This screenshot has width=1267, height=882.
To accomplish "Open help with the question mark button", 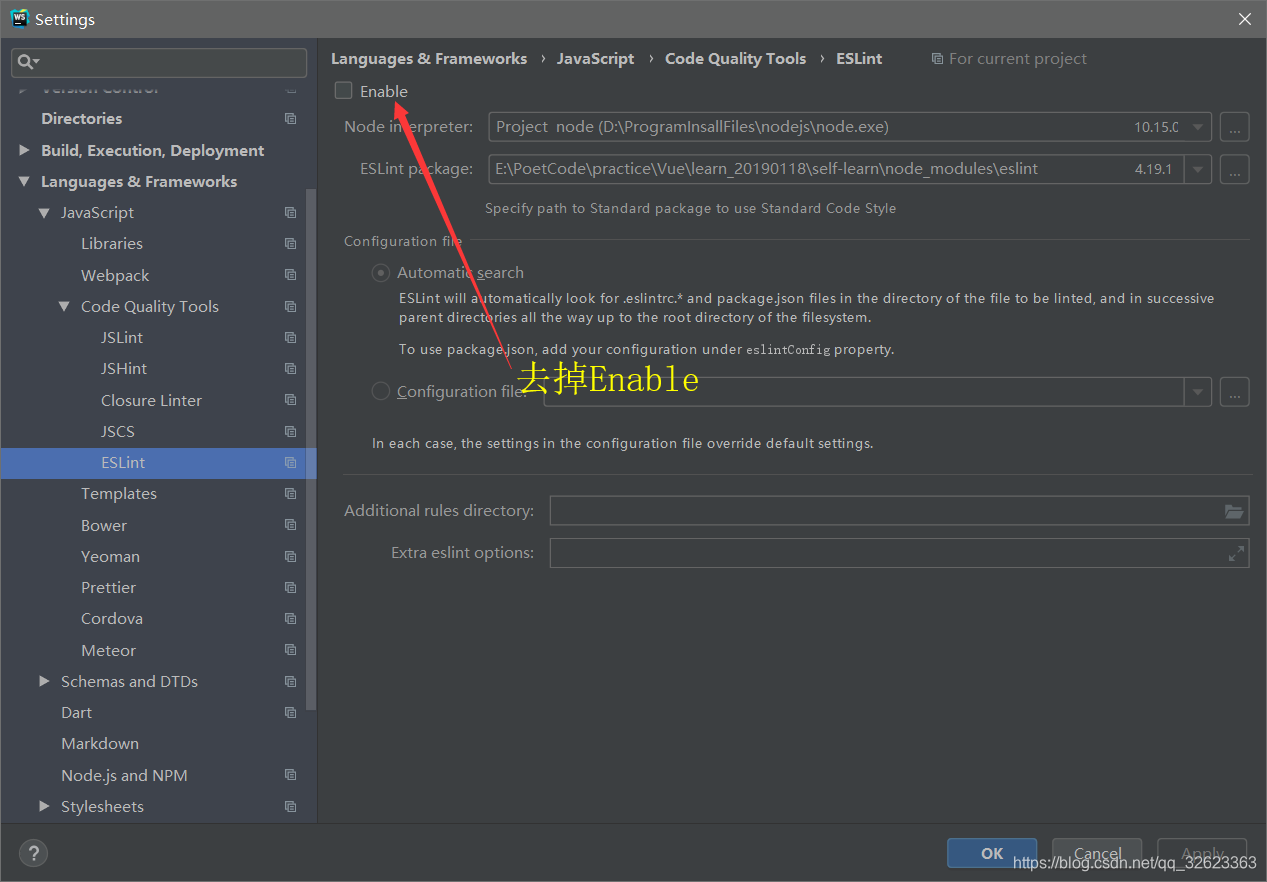I will pos(33,853).
